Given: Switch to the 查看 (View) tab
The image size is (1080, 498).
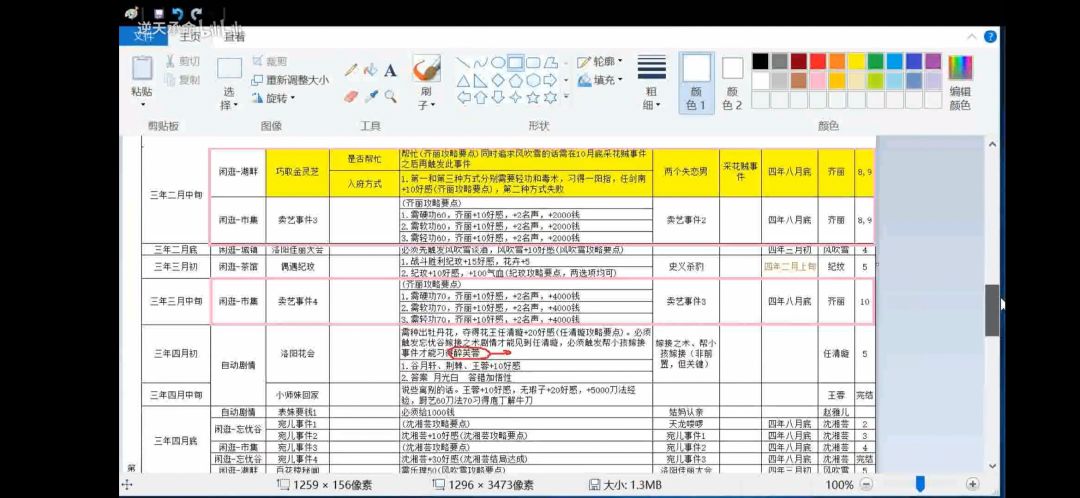Looking at the screenshot, I should coord(234,37).
